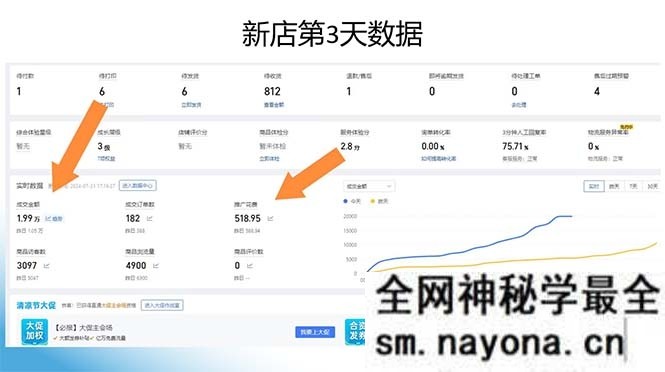
Task: Select the 实时 chart range tab
Action: coord(594,186)
